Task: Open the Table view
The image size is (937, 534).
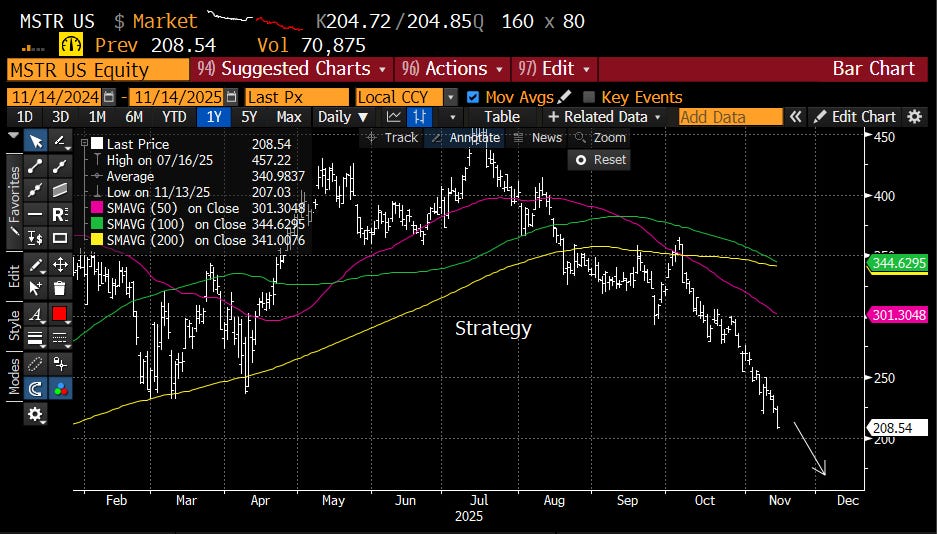Action: point(501,116)
